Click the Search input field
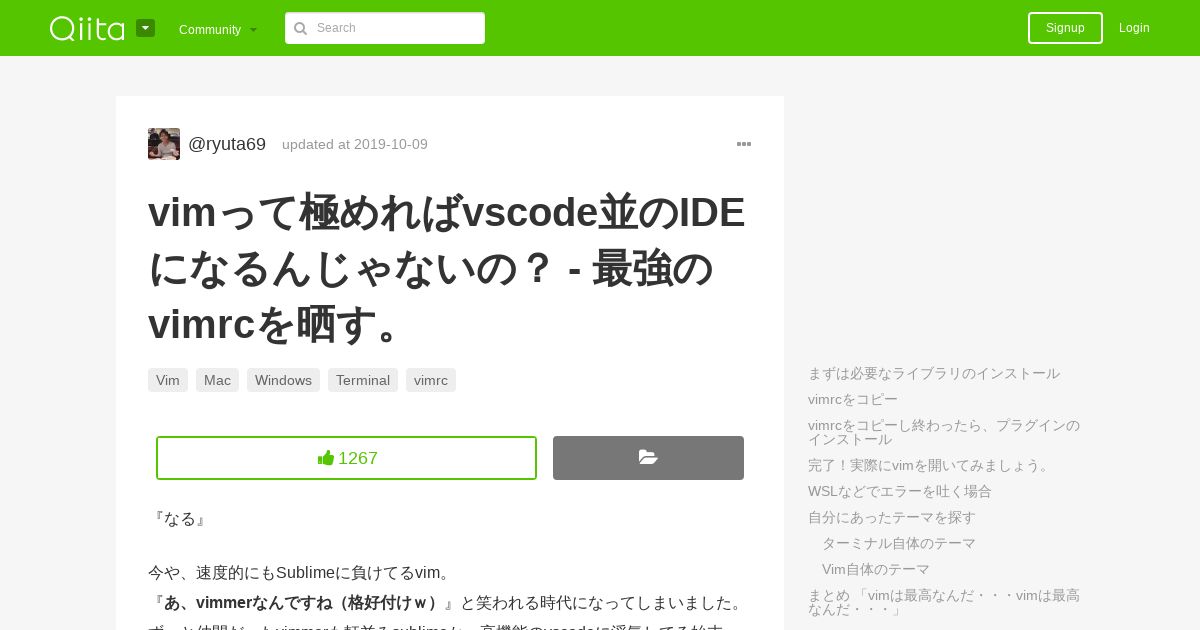Viewport: 1200px width, 630px height. pyautogui.click(x=385, y=28)
